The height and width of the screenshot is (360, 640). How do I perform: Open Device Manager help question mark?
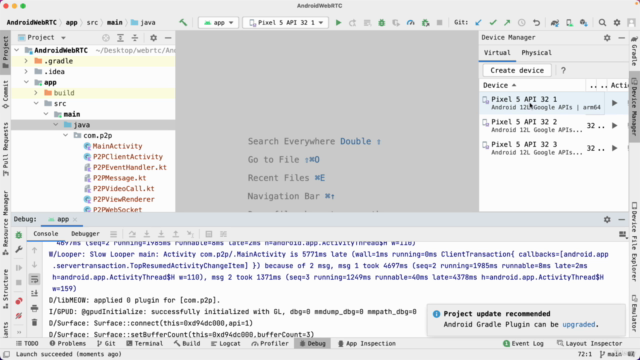coord(563,70)
